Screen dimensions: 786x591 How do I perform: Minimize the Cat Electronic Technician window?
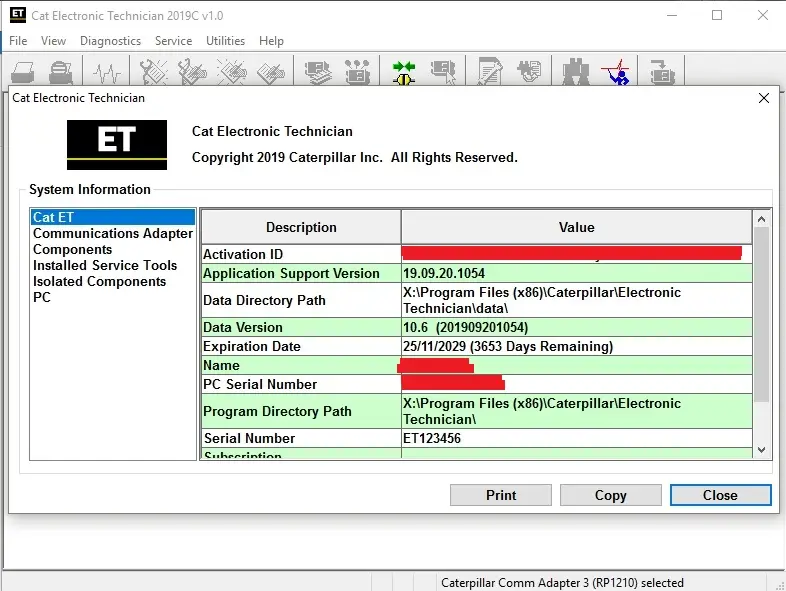[x=672, y=16]
